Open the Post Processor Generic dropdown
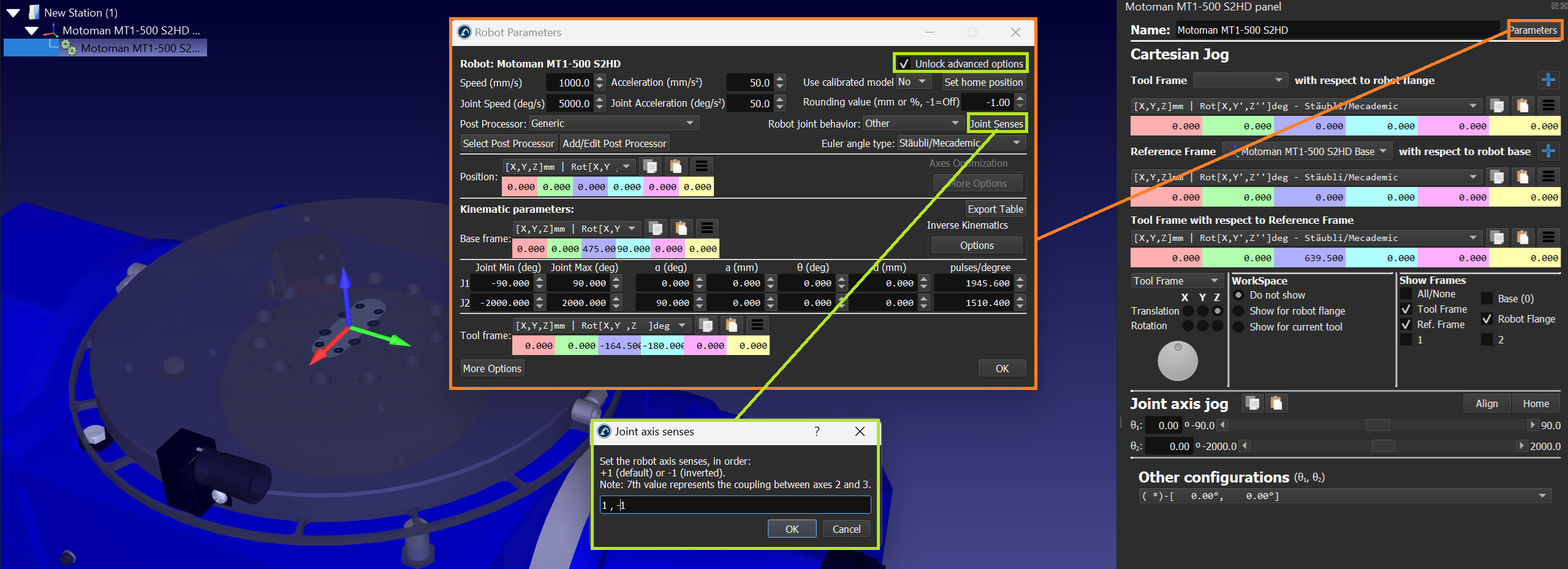The height and width of the screenshot is (569, 1568). coord(613,123)
